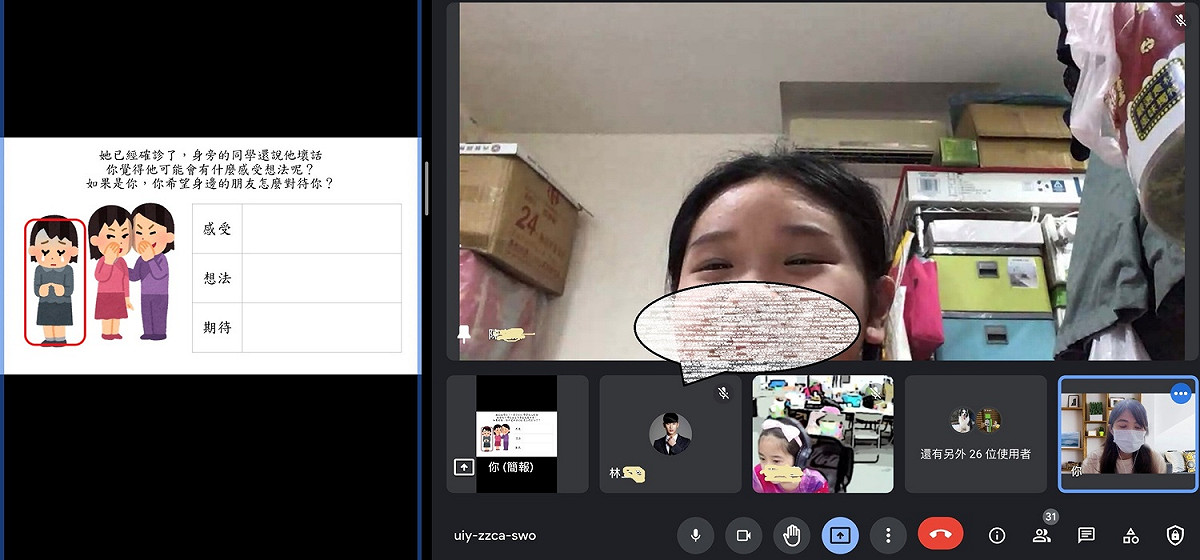Open options on your own video tile
The image size is (1200, 560).
1181,393
